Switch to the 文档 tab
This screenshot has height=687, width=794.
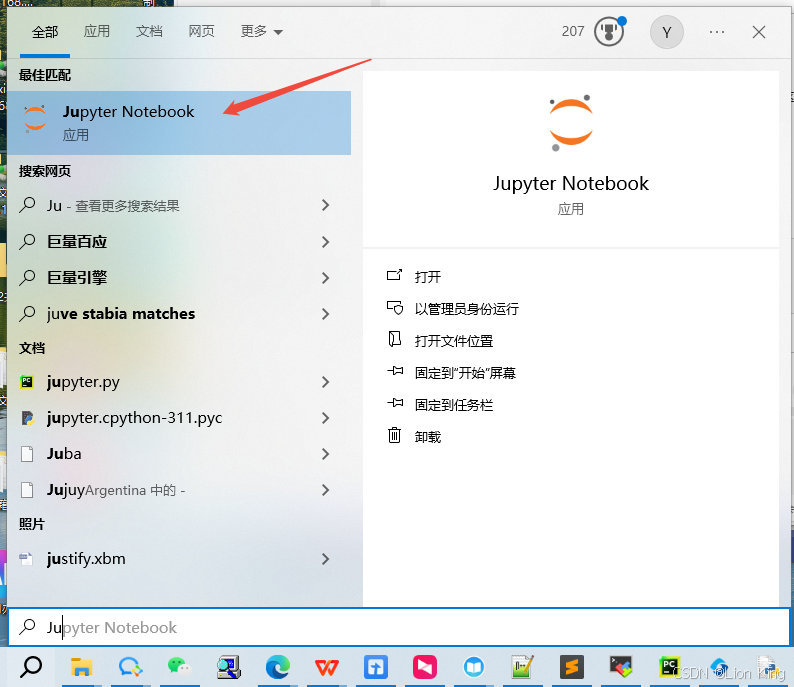pos(149,31)
